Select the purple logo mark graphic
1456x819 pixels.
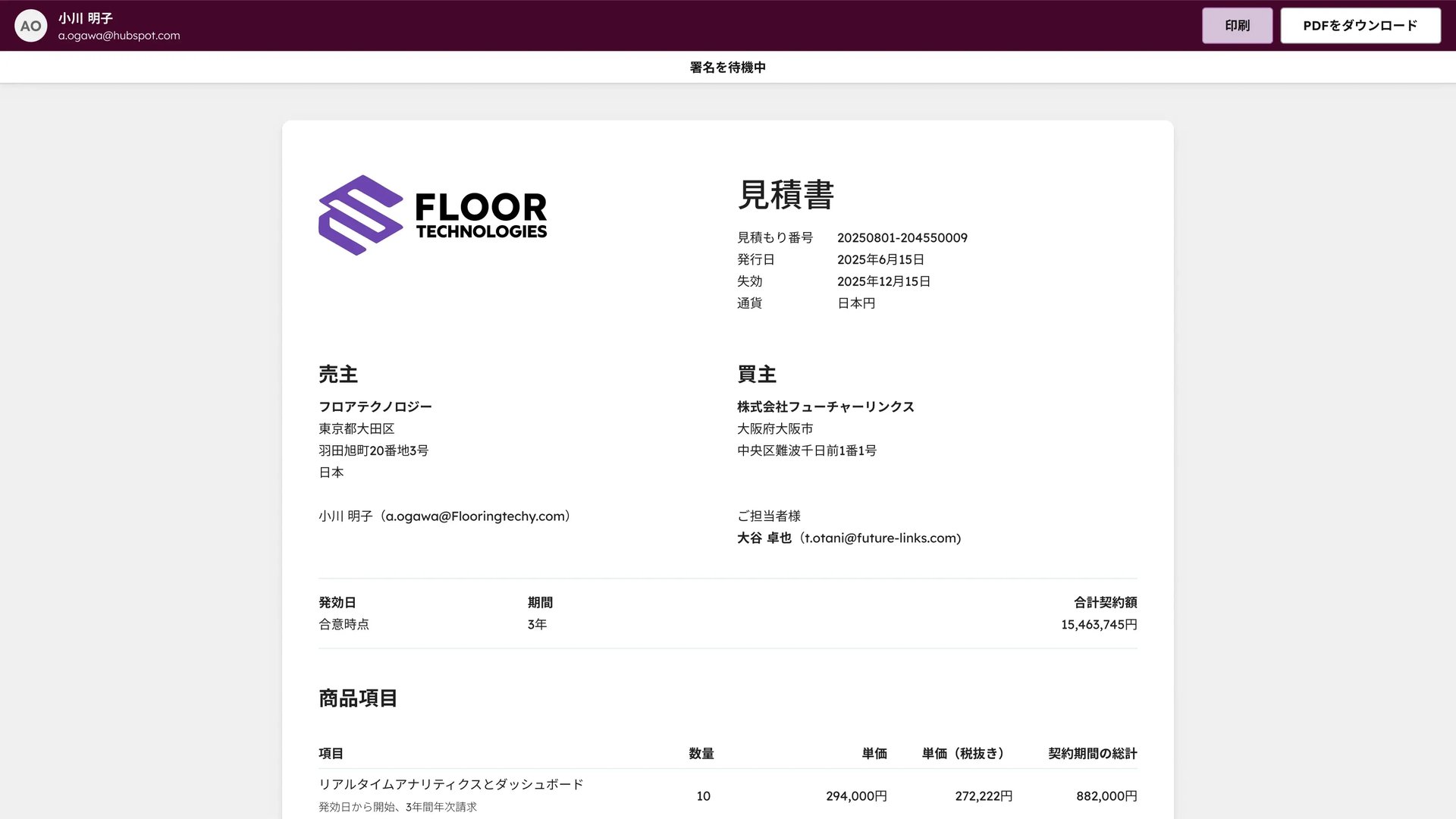pos(359,214)
